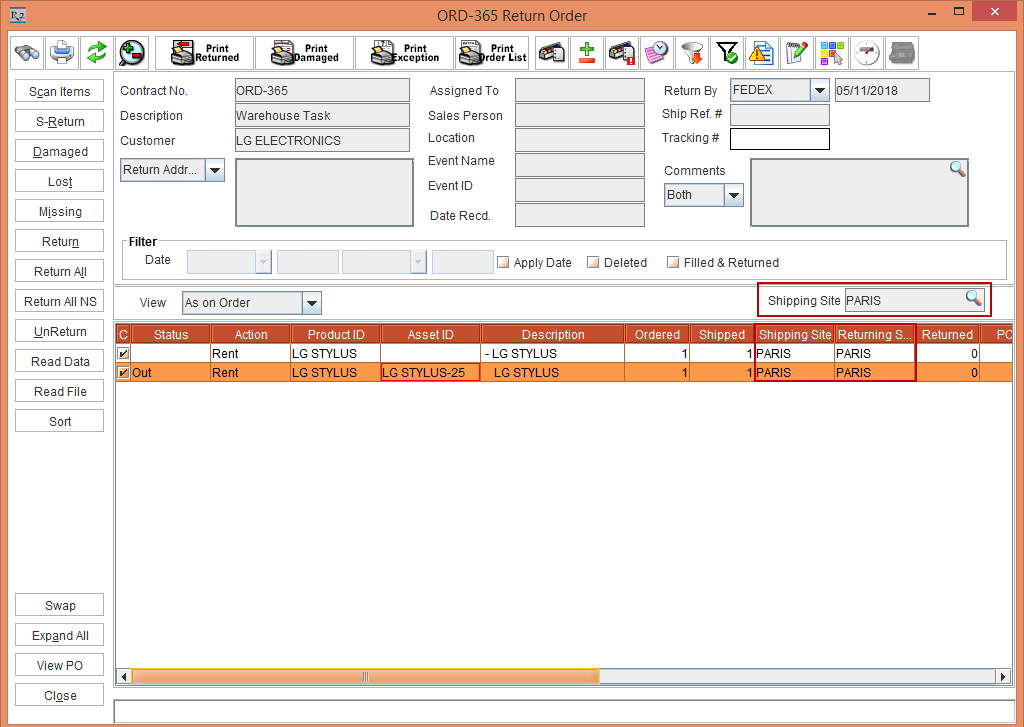Enable the Apply Date checkbox
Image resolution: width=1024 pixels, height=727 pixels.
point(504,263)
